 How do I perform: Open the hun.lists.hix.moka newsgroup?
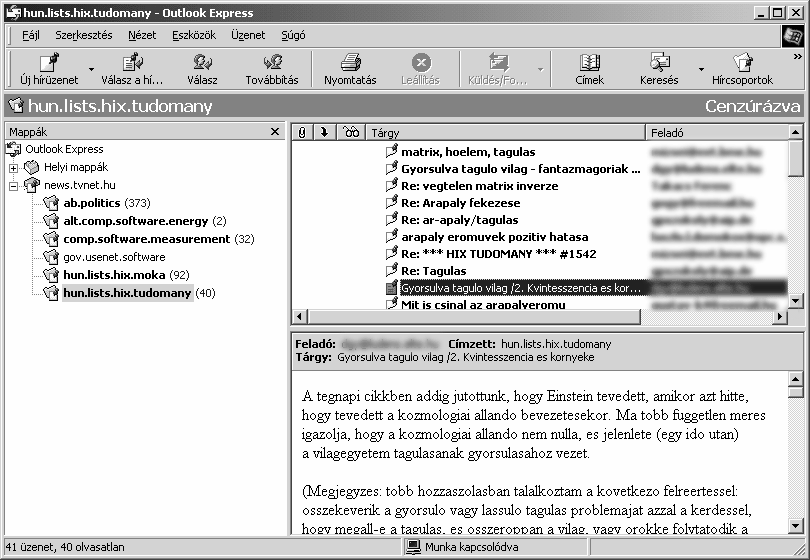point(126,275)
